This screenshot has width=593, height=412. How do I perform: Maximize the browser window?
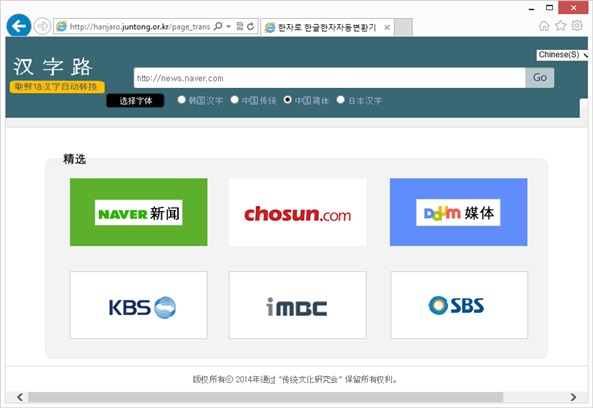pyautogui.click(x=550, y=8)
